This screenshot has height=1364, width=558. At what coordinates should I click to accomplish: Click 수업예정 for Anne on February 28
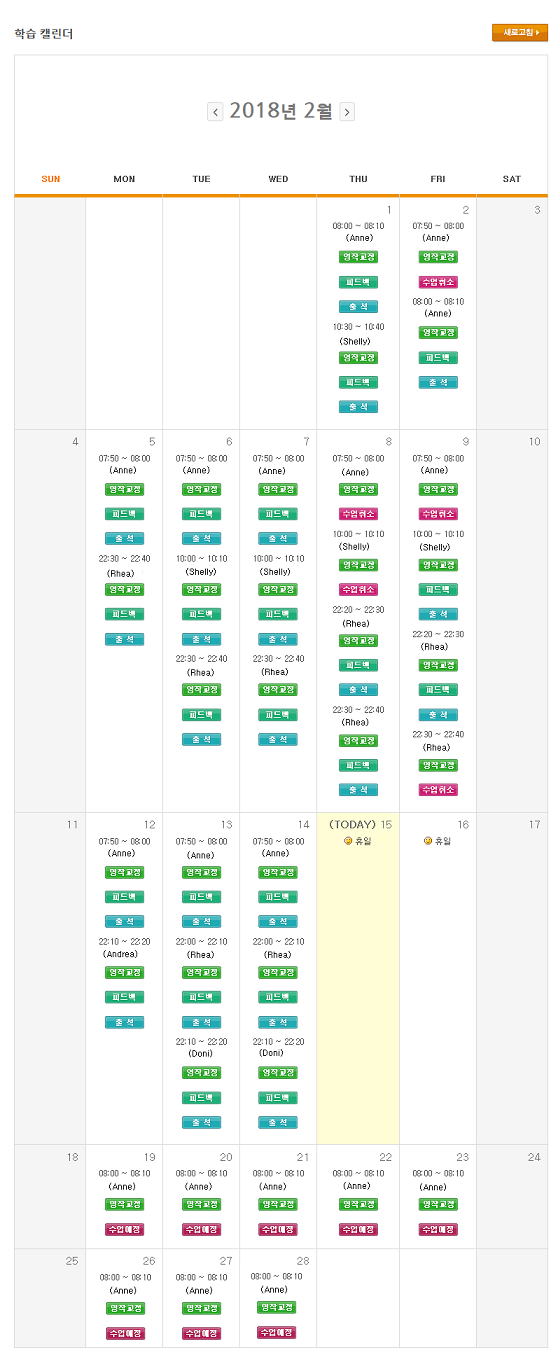(276, 1332)
